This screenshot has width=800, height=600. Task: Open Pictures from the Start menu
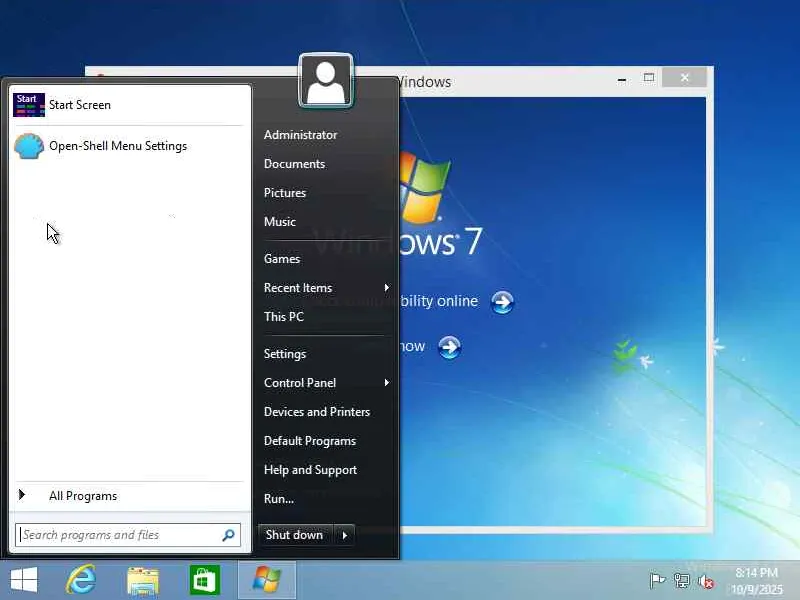click(285, 193)
